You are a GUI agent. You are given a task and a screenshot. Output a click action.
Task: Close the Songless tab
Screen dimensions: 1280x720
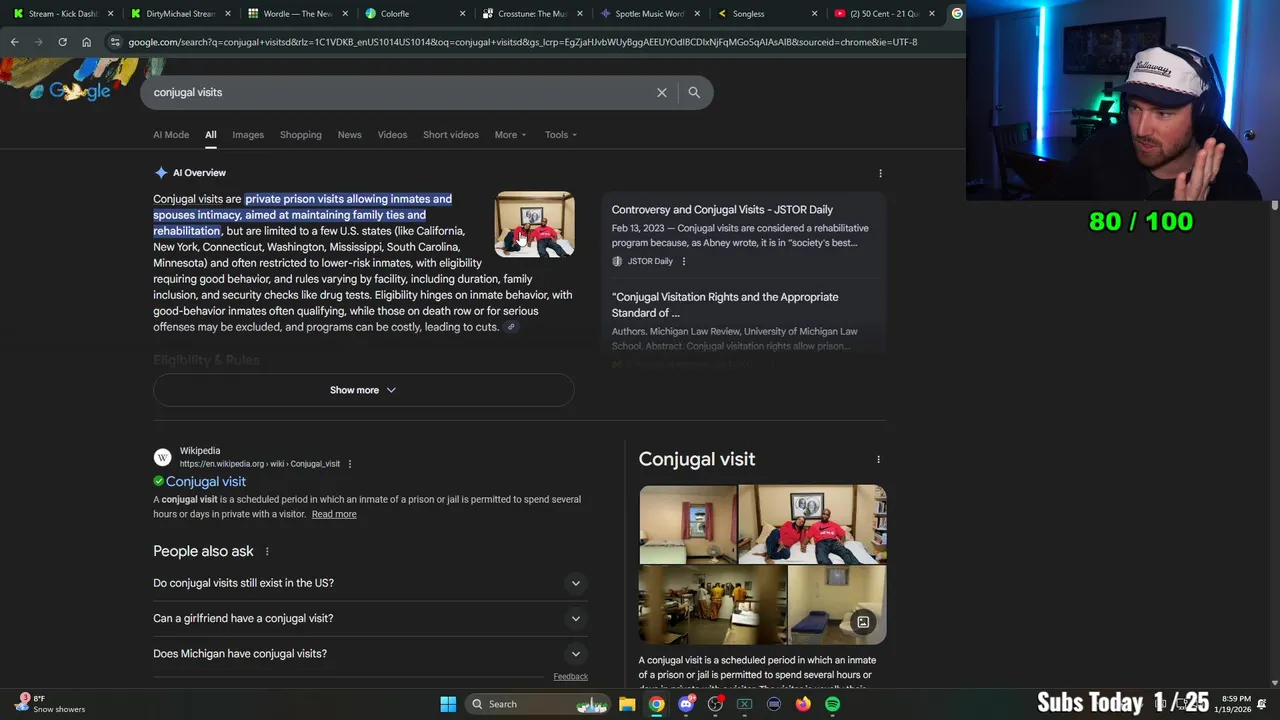click(x=814, y=14)
